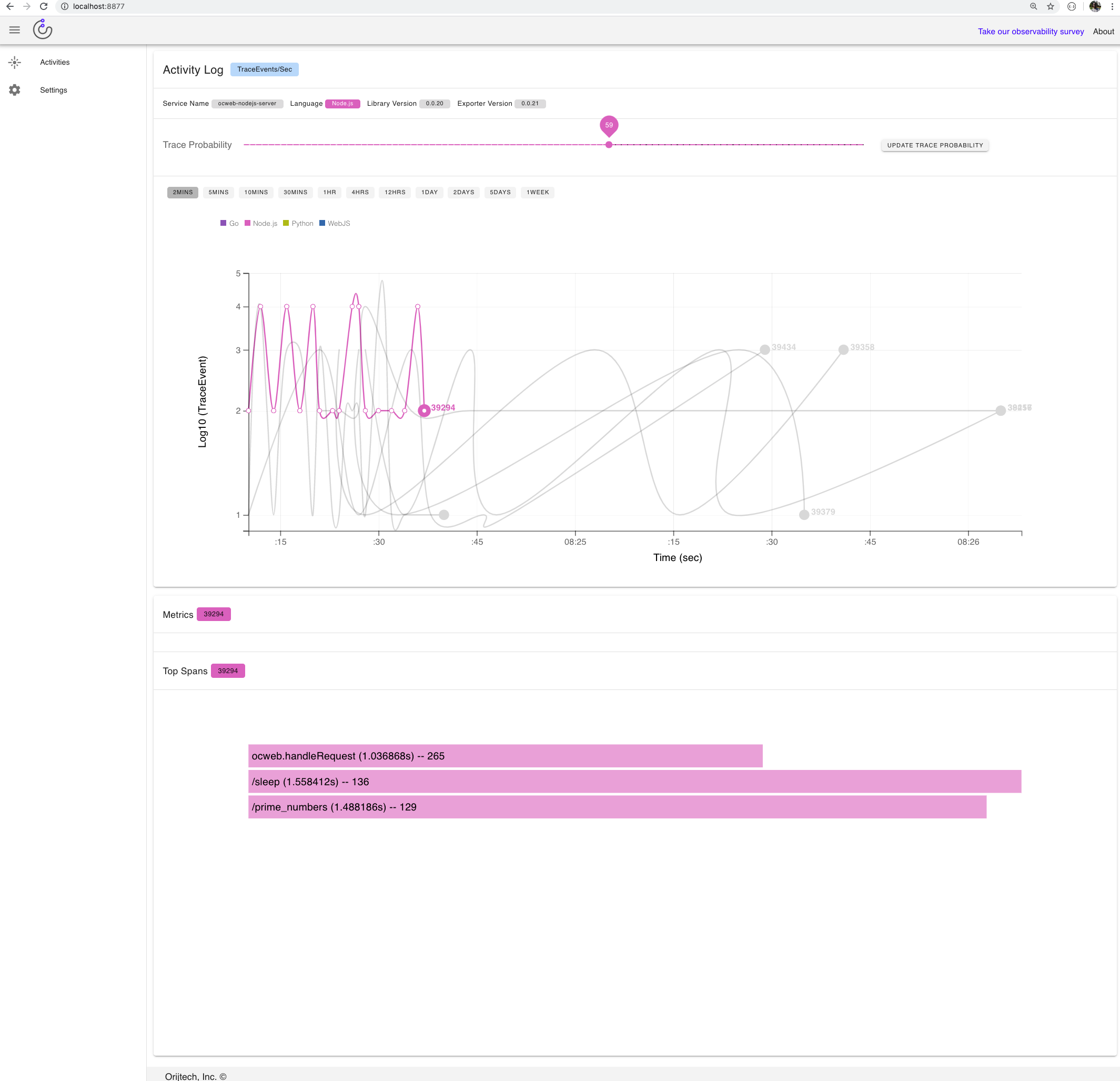Select highlighted chart point 39294
The width and height of the screenshot is (1120, 1081).
(424, 411)
